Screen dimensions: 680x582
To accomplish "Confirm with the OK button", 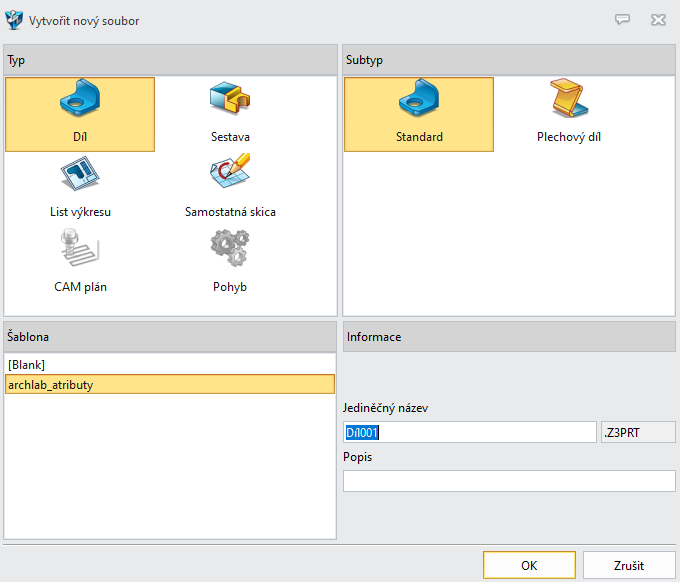I will click(529, 565).
